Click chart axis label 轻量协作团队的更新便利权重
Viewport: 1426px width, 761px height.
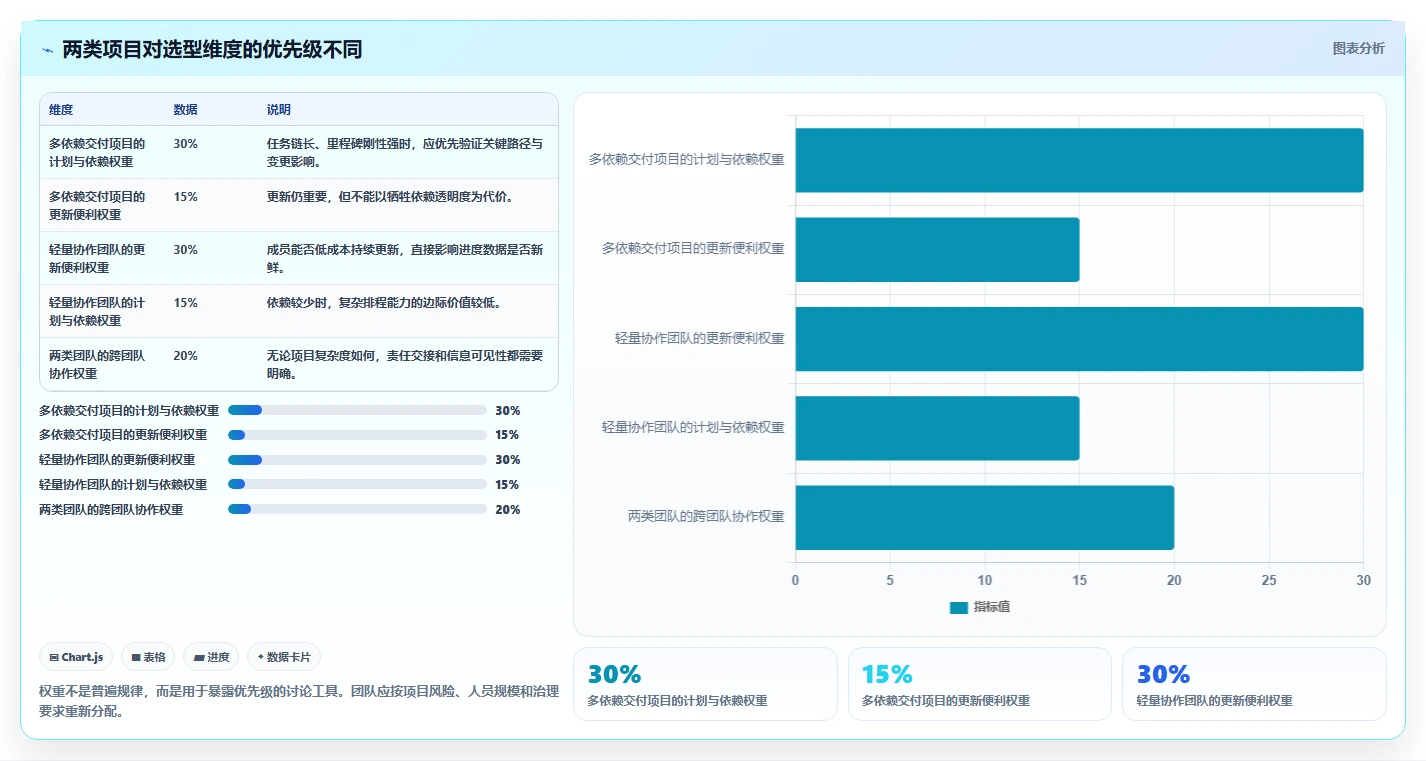700,339
